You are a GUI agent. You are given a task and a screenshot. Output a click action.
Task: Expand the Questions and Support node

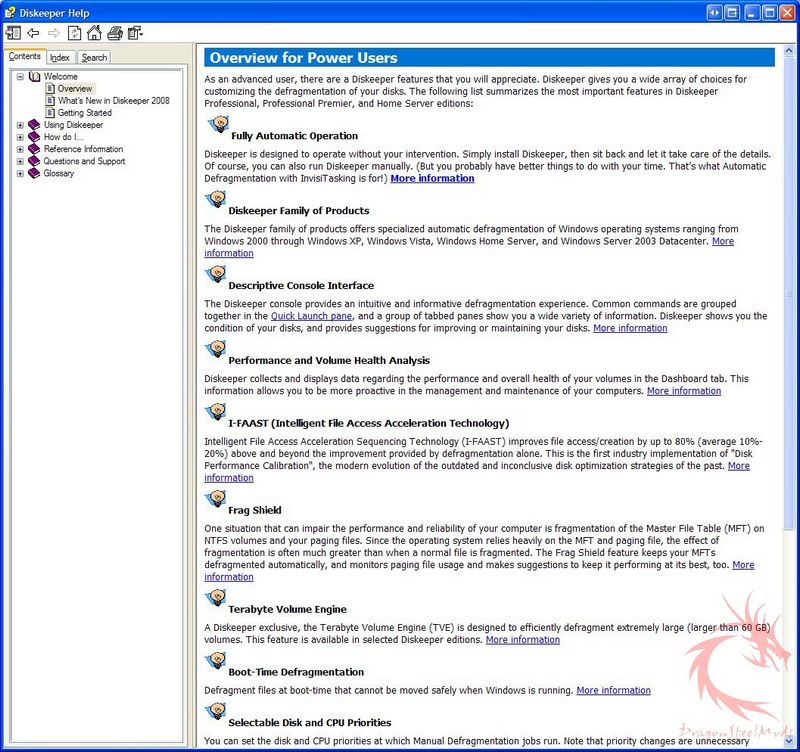20,161
